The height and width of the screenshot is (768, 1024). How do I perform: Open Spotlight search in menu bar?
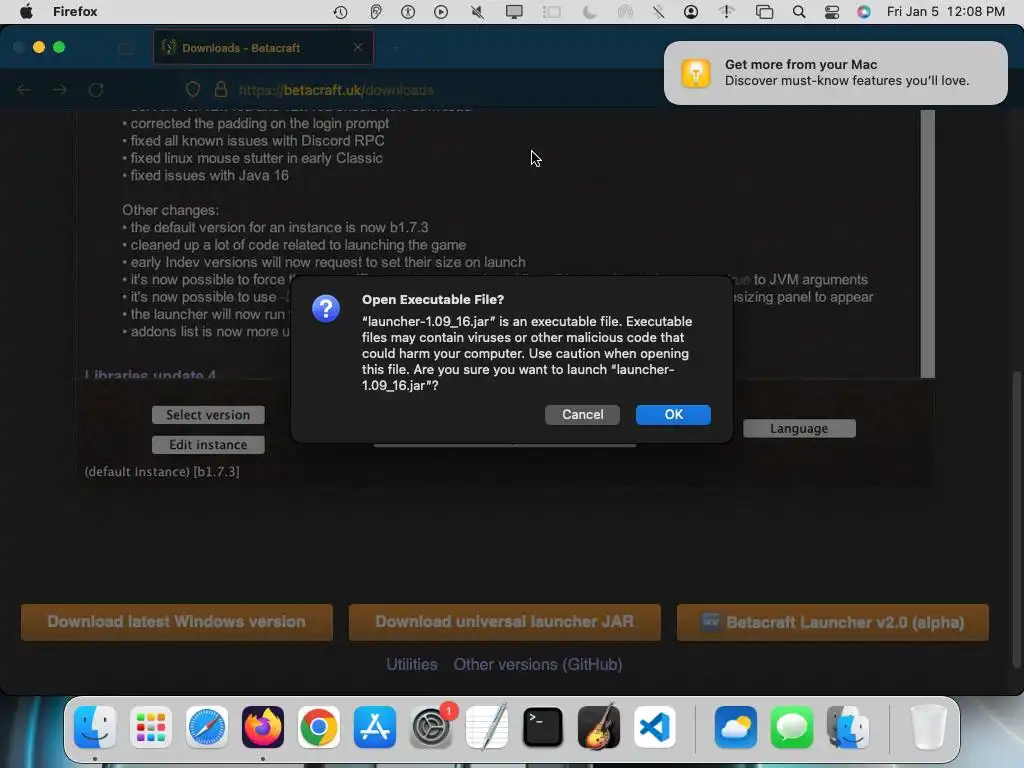tap(799, 12)
